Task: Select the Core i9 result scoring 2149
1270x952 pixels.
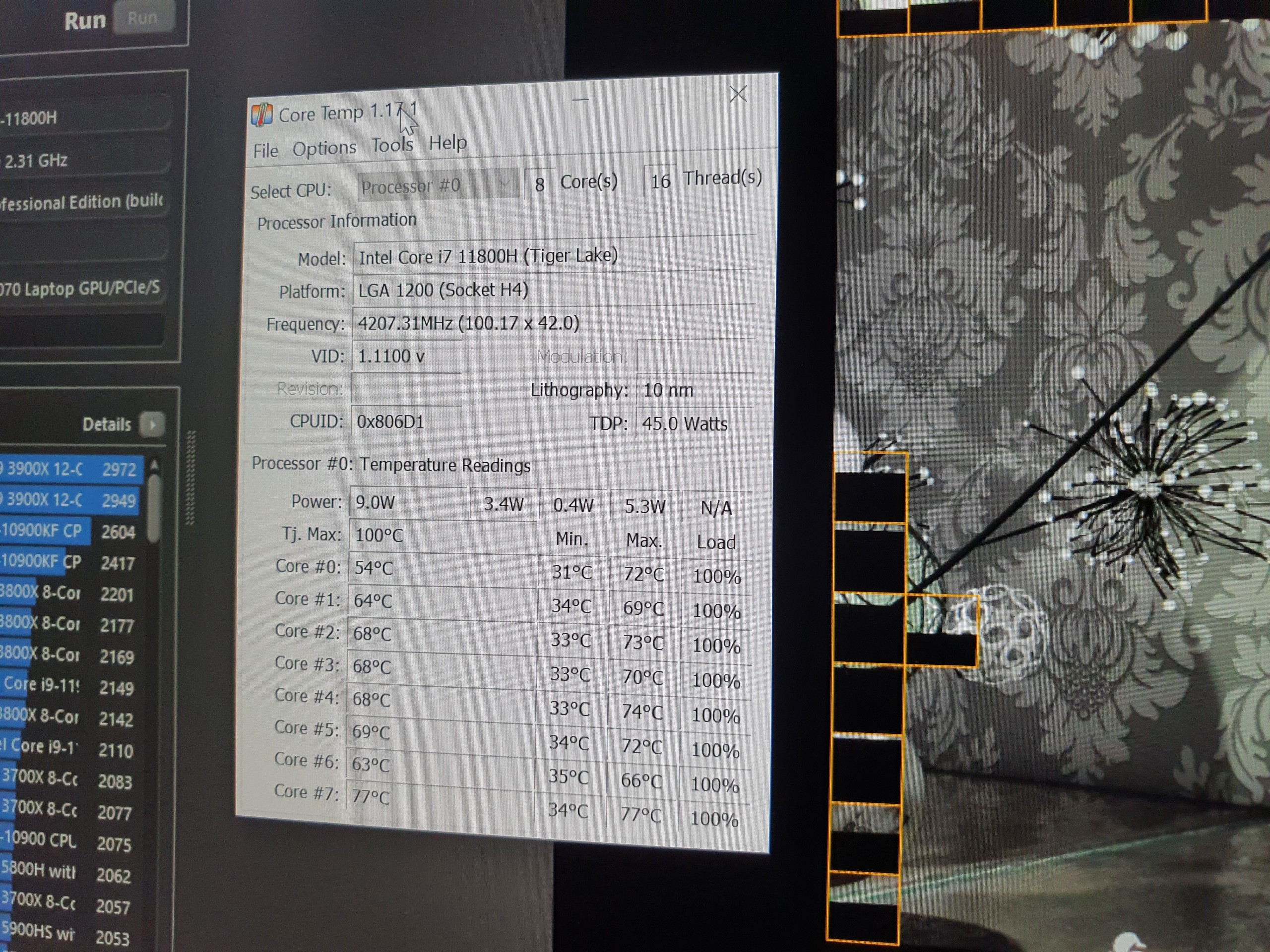Action: [68, 686]
